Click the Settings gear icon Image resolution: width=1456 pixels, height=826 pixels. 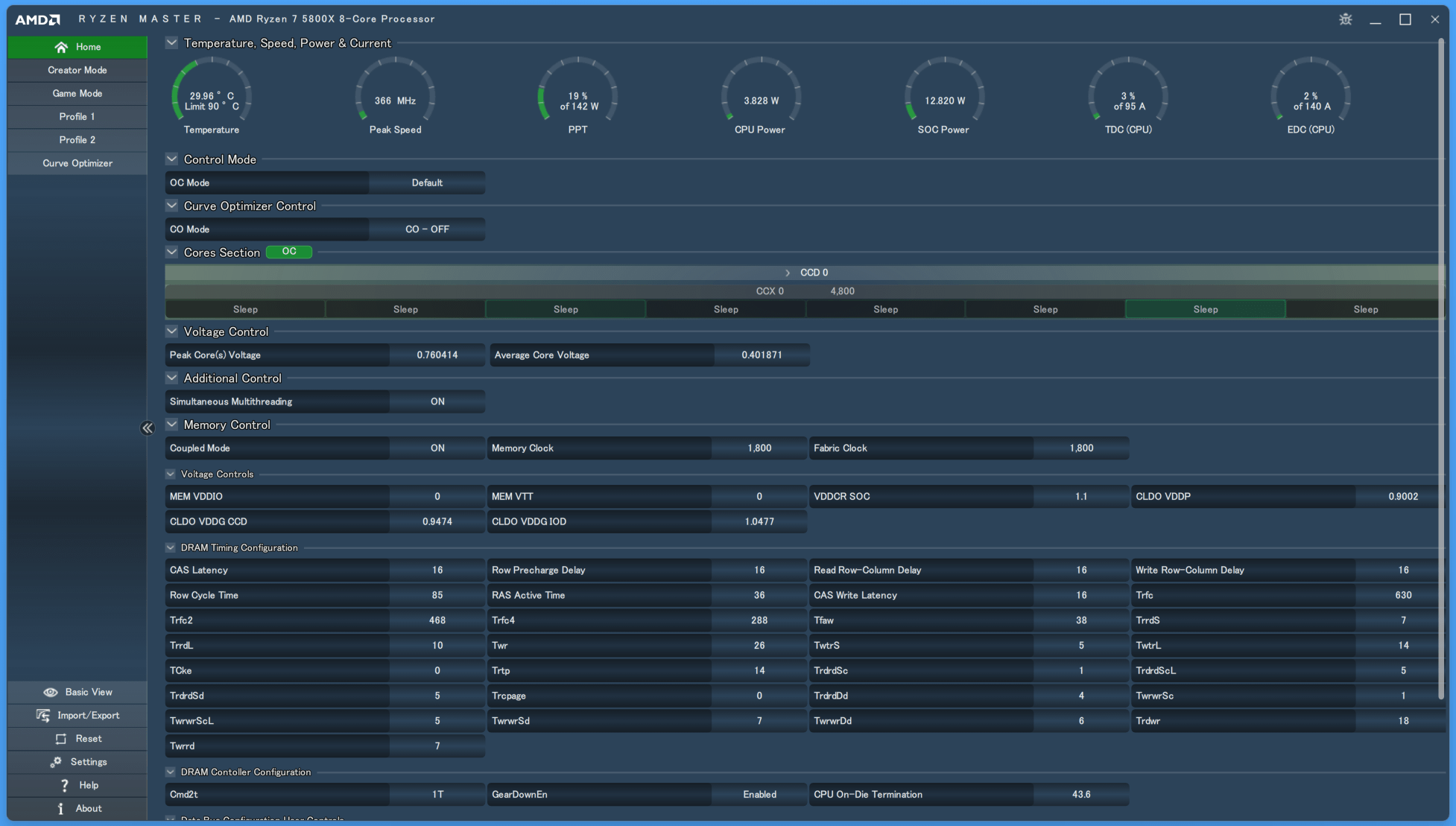click(x=56, y=762)
